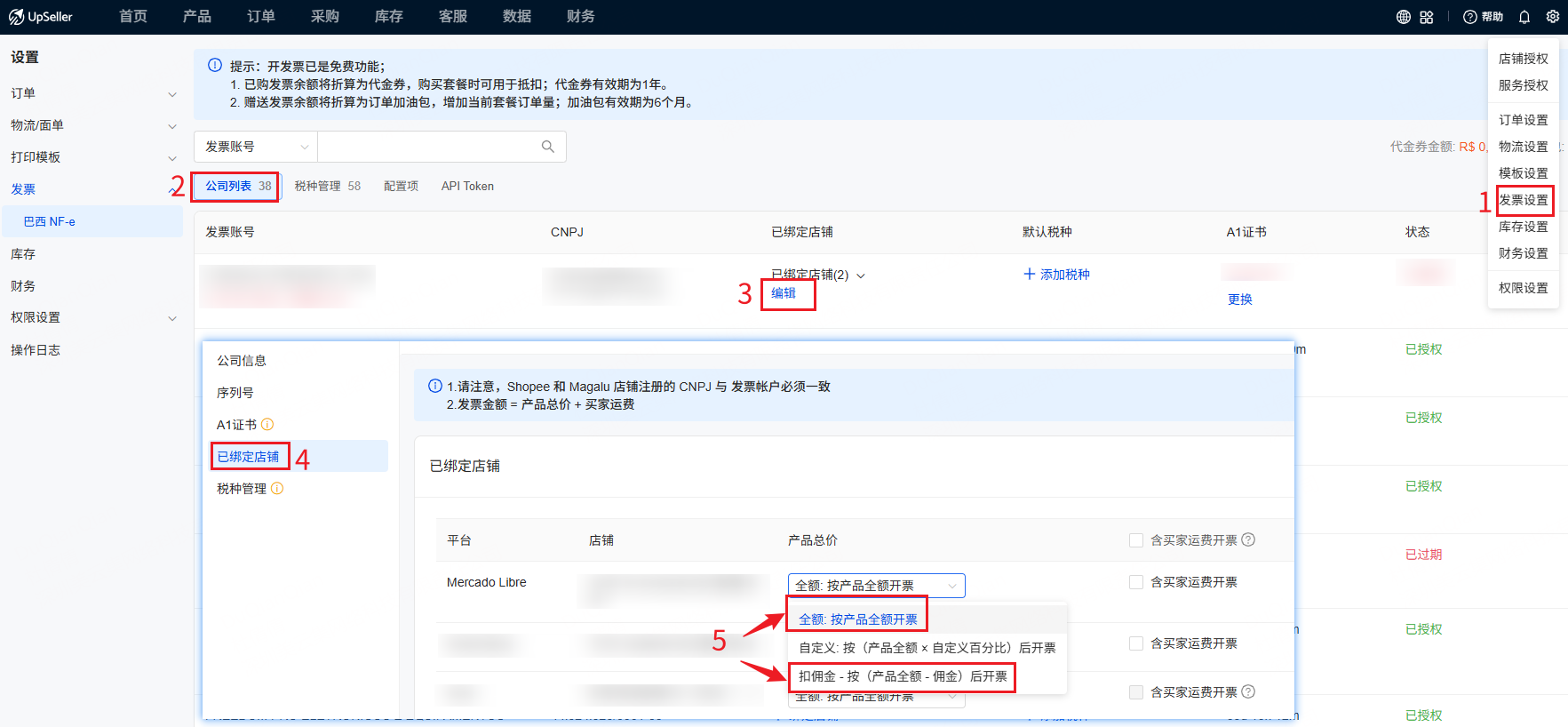This screenshot has width=1568, height=727.
Task: Open the language globe icon
Action: click(x=1403, y=17)
